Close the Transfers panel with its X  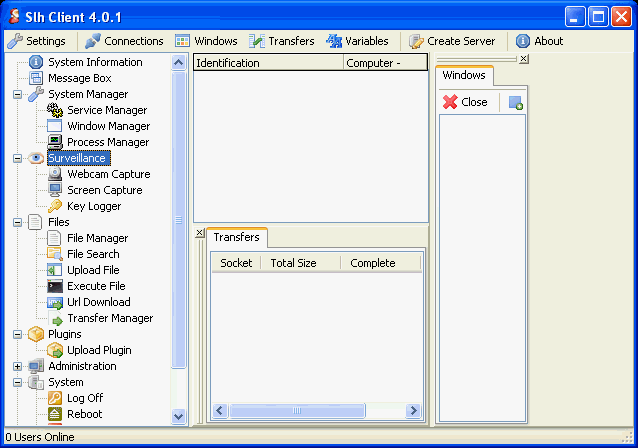click(x=199, y=233)
